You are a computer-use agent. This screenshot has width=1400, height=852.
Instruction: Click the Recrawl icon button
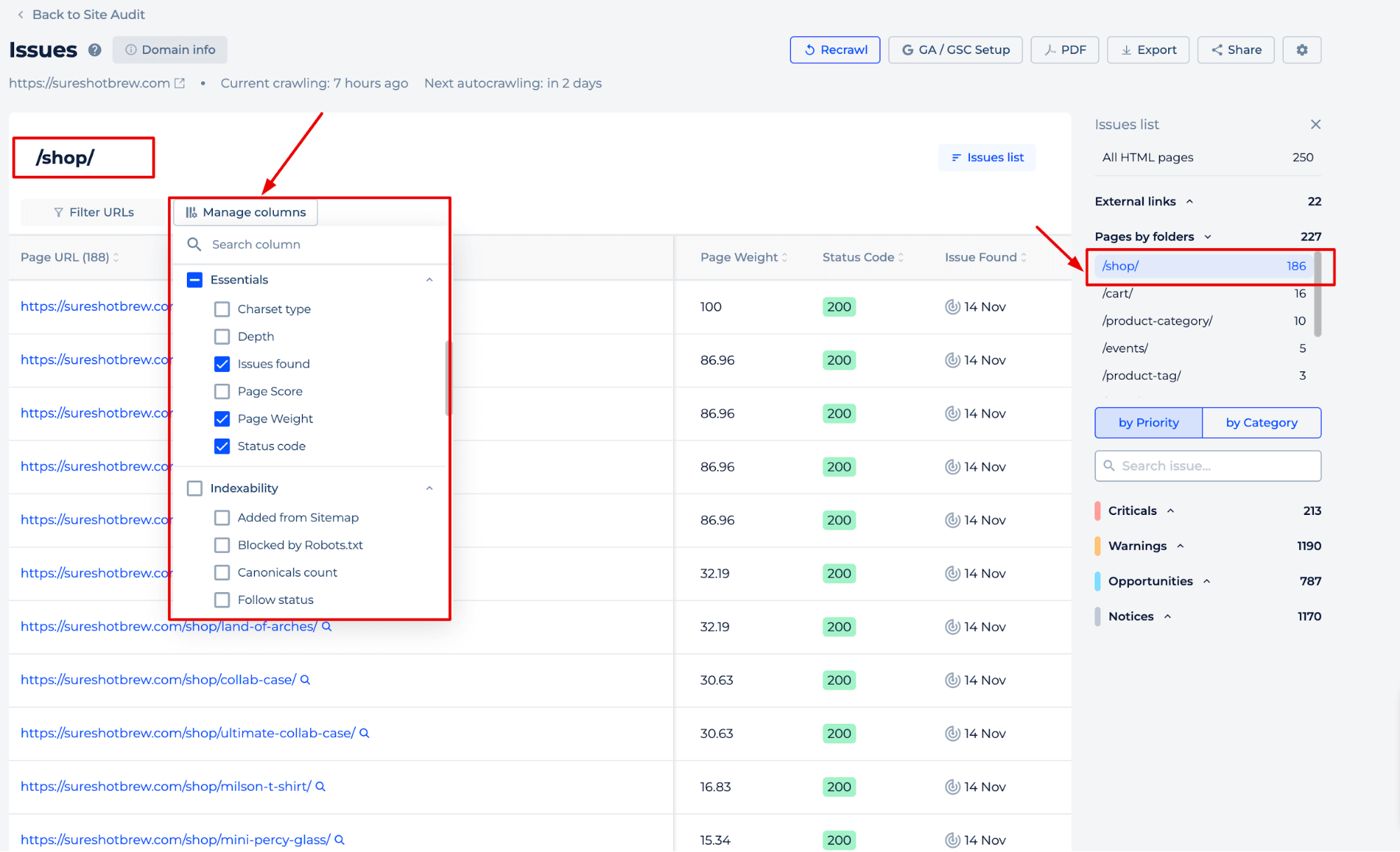tap(834, 50)
